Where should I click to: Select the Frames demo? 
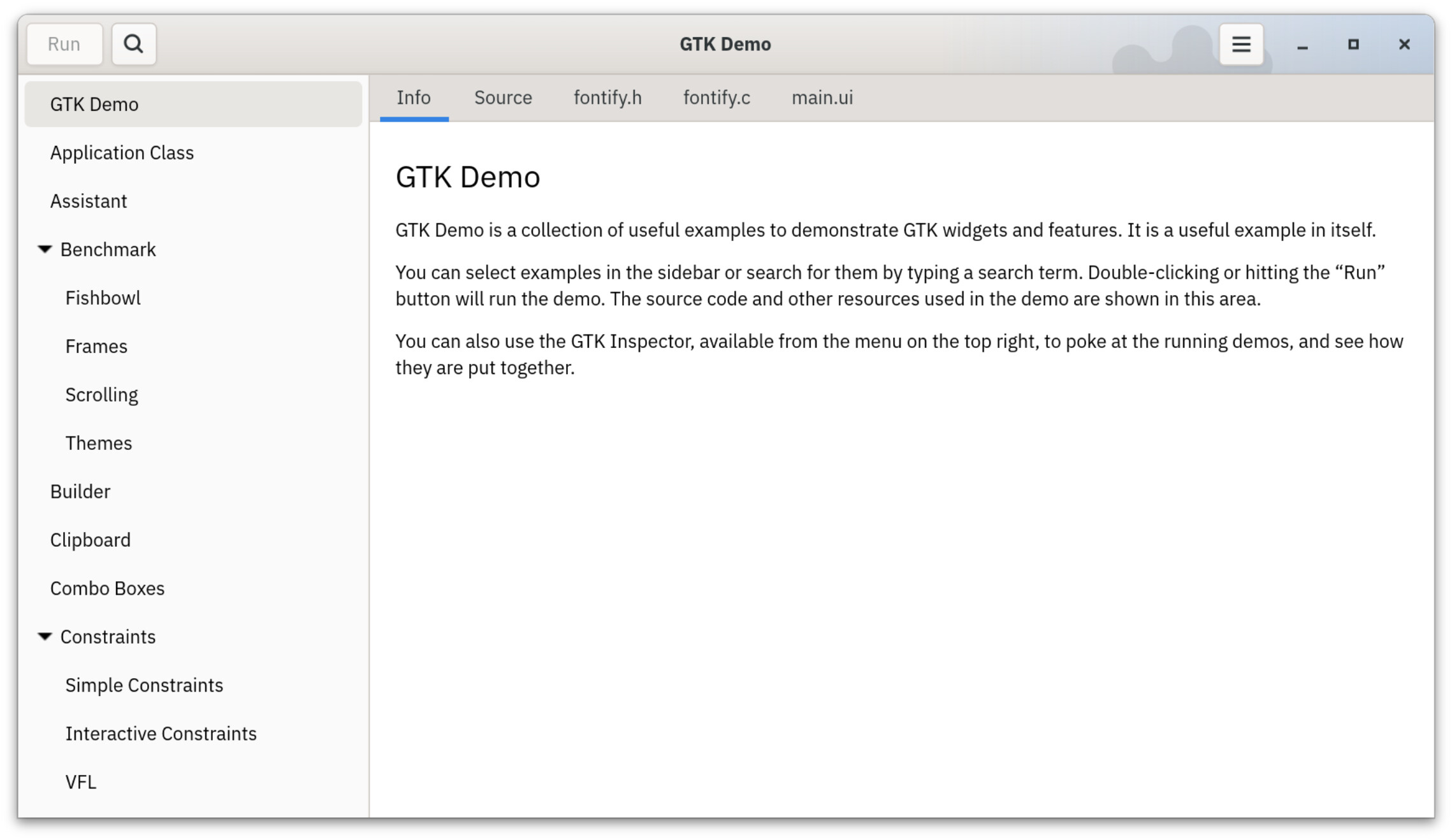click(193, 346)
